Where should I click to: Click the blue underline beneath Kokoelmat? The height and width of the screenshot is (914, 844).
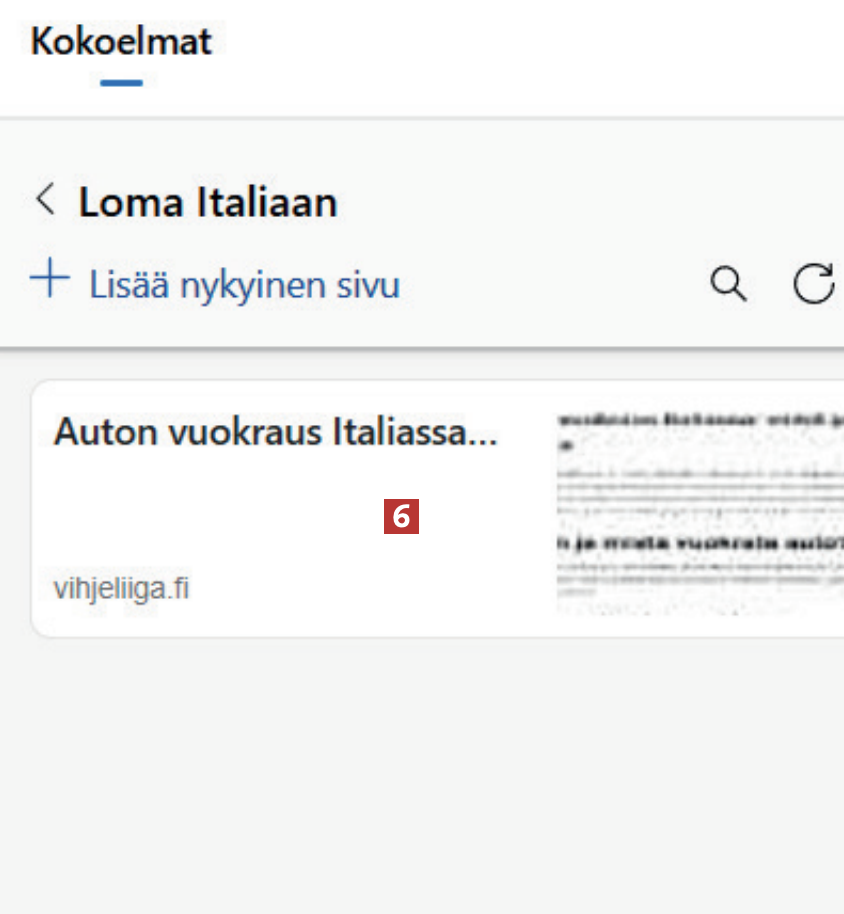coord(121,83)
